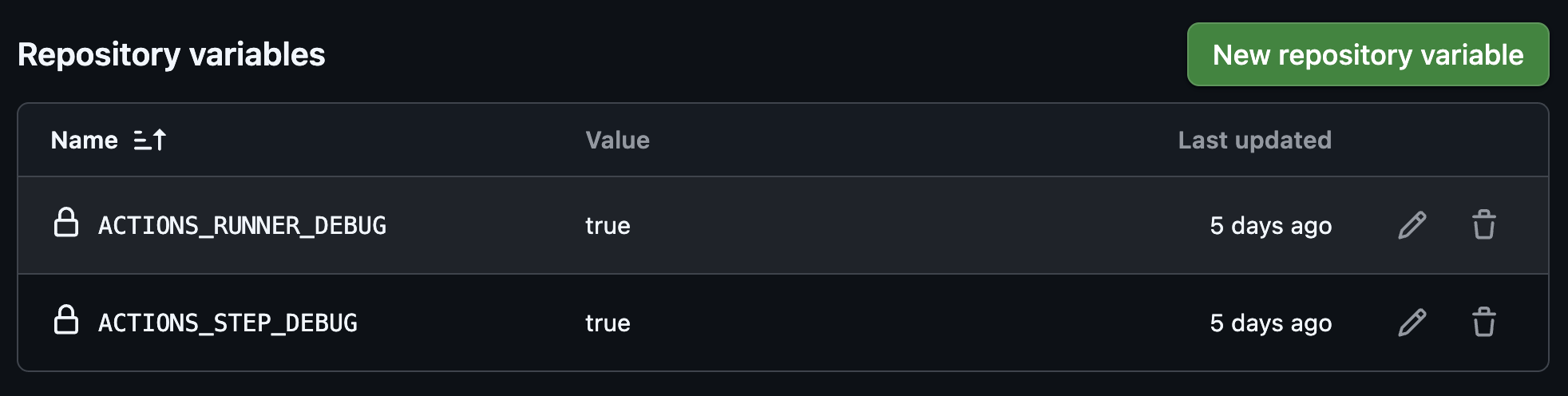Click the ACTIONS_RUNNER_DEBUG "5 days ago" timestamp
The height and width of the screenshot is (396, 1568).
(1270, 226)
